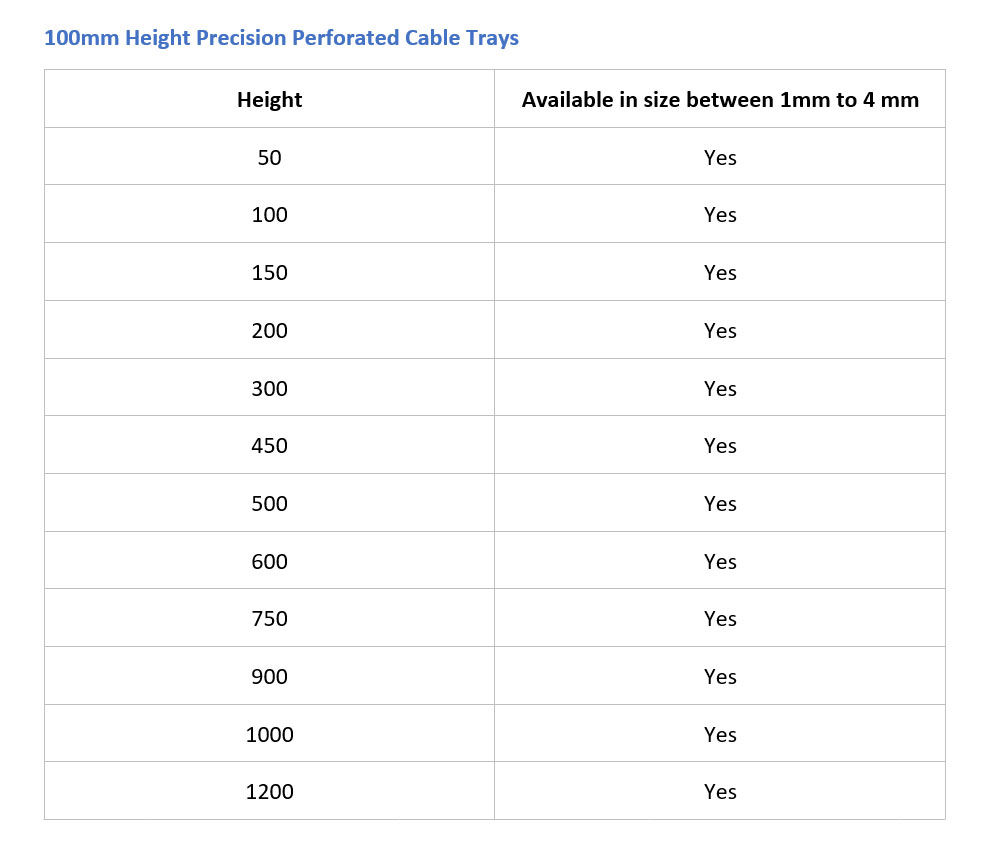Select the 600 height cell
992x857 pixels.
pyautogui.click(x=270, y=561)
